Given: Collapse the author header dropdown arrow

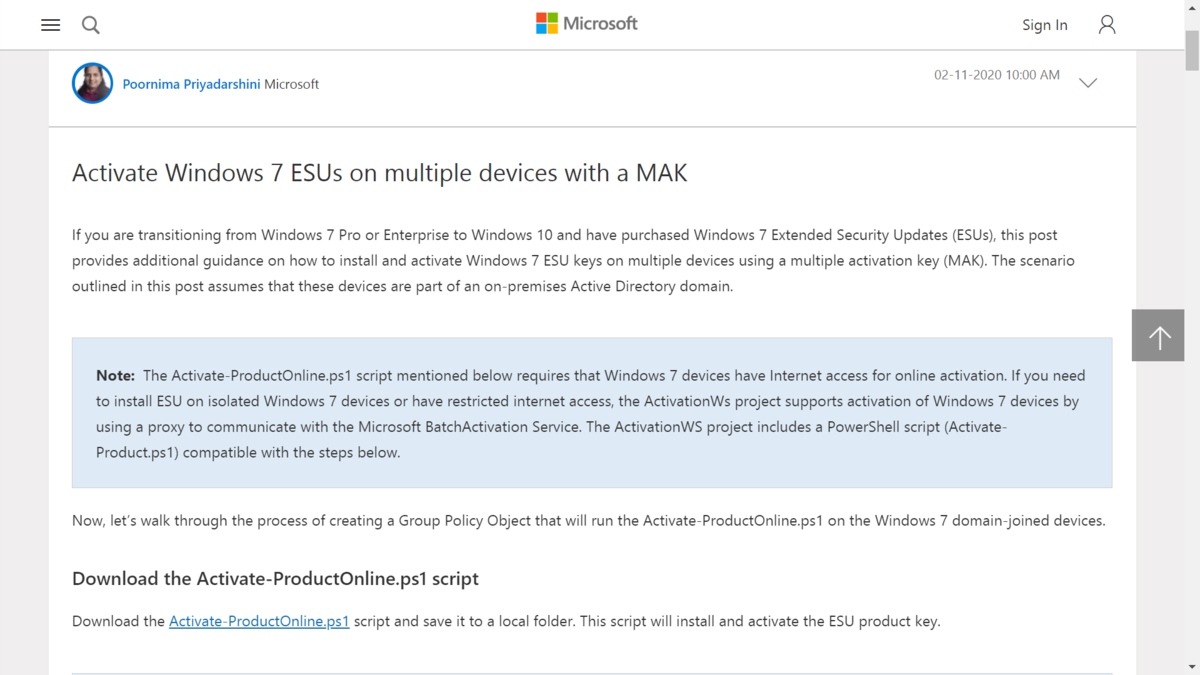Looking at the screenshot, I should tap(1088, 83).
